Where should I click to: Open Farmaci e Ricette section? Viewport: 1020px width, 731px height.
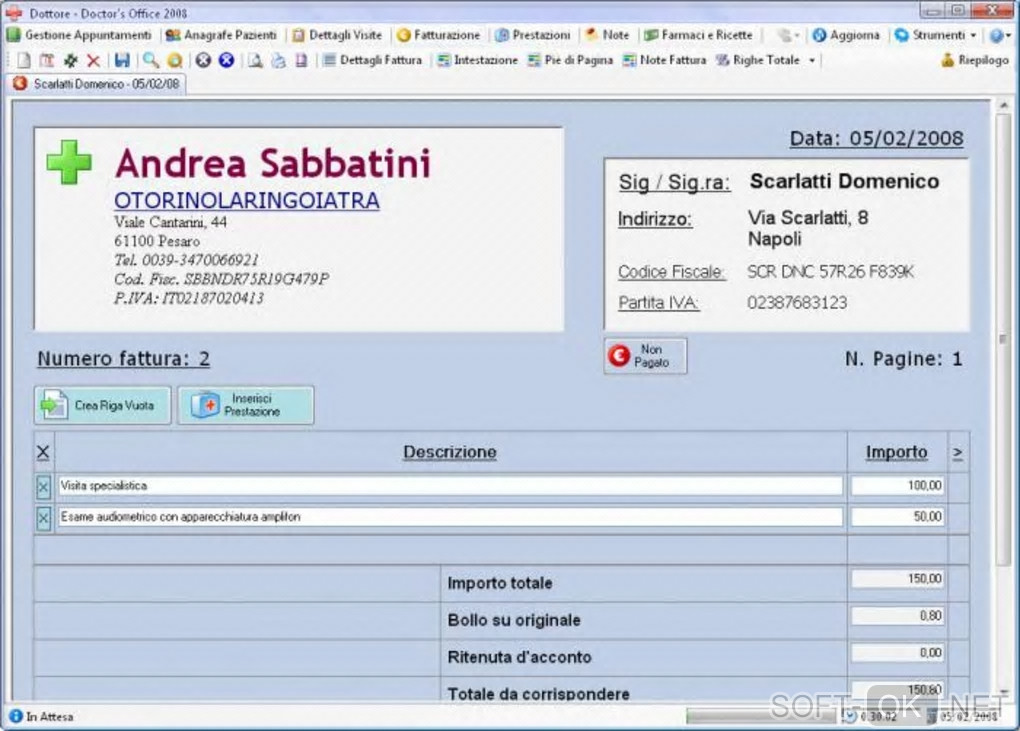pyautogui.click(x=699, y=35)
